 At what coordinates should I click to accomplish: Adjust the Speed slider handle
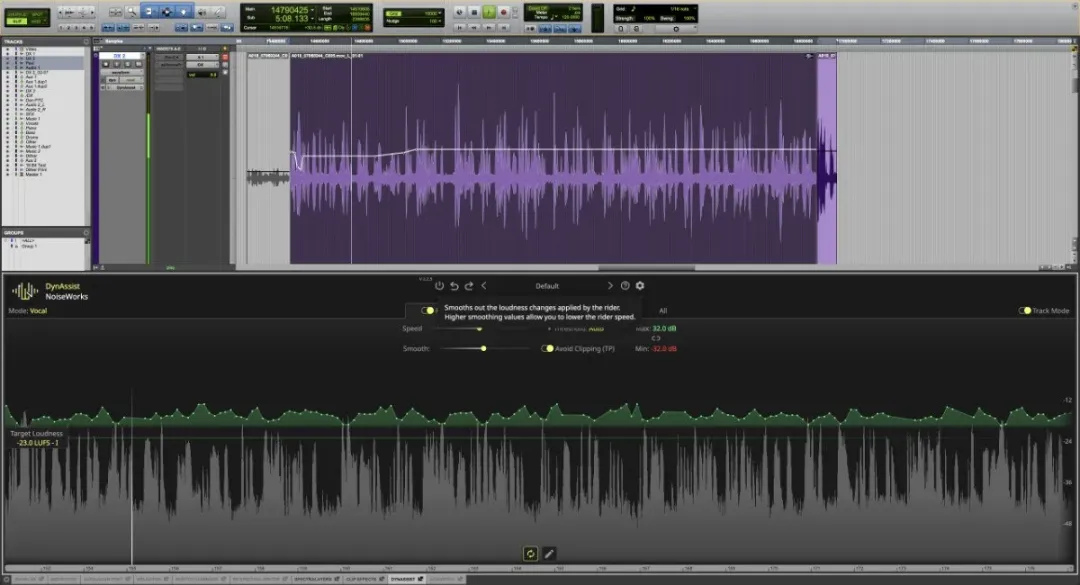479,329
